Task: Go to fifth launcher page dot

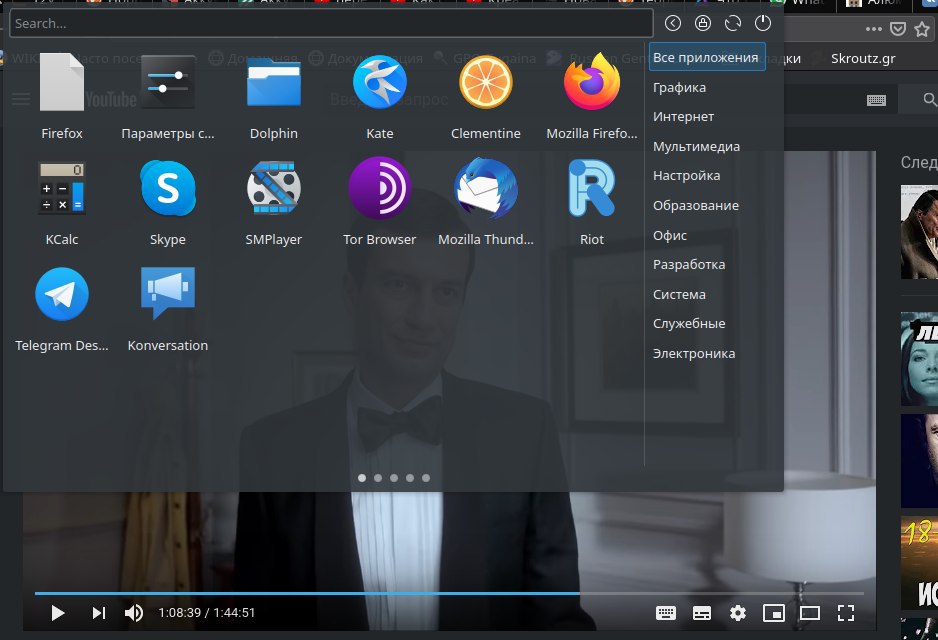Action: tap(426, 478)
